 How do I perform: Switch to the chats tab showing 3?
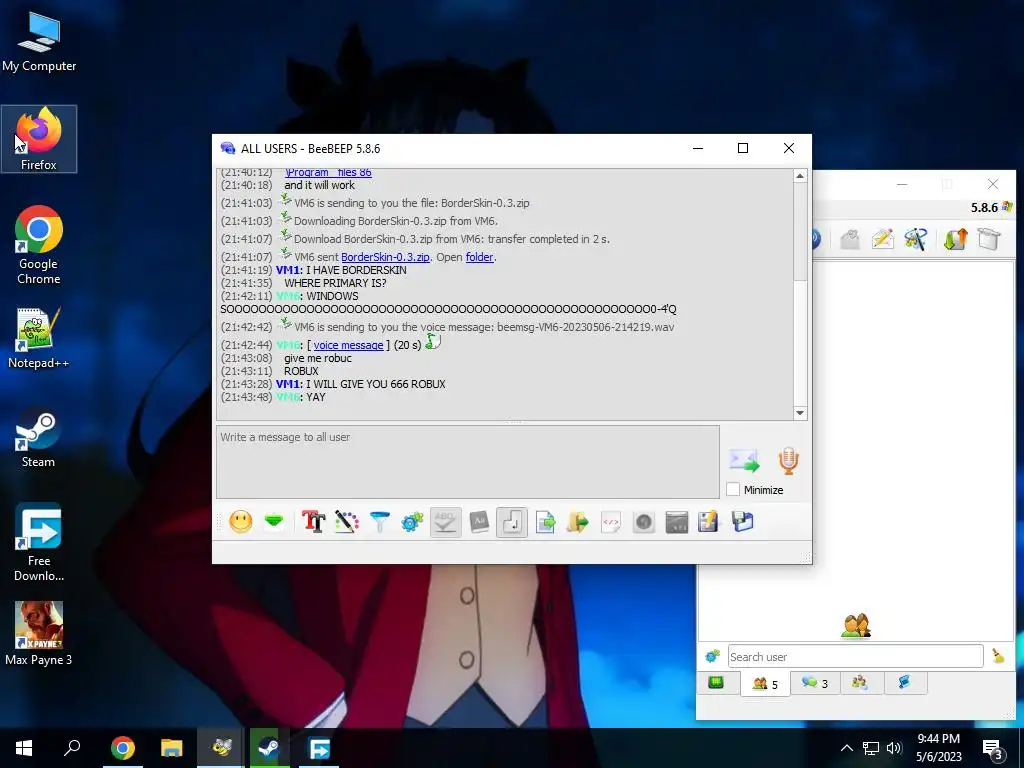click(x=815, y=682)
